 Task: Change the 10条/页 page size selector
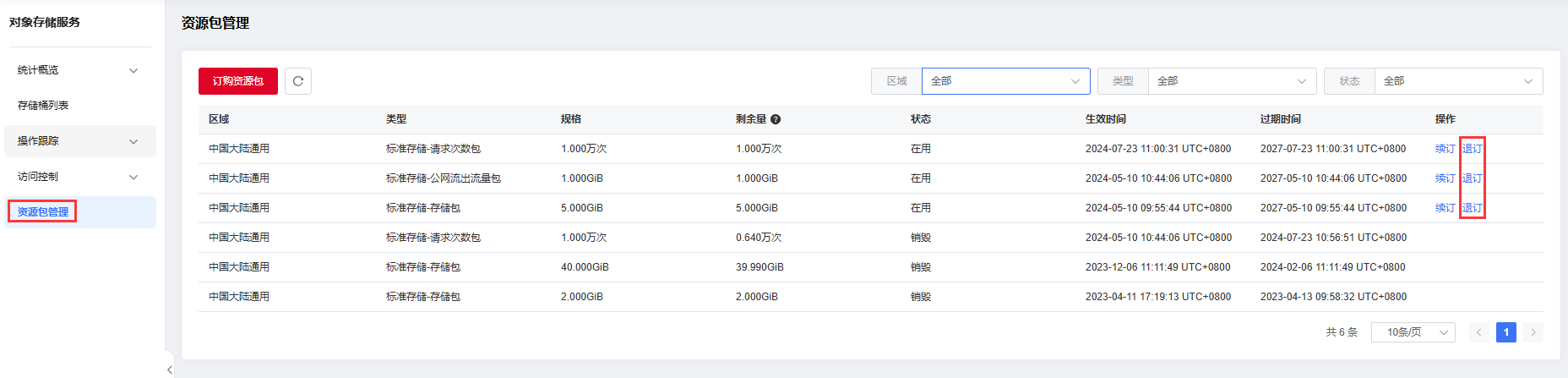click(x=1413, y=332)
